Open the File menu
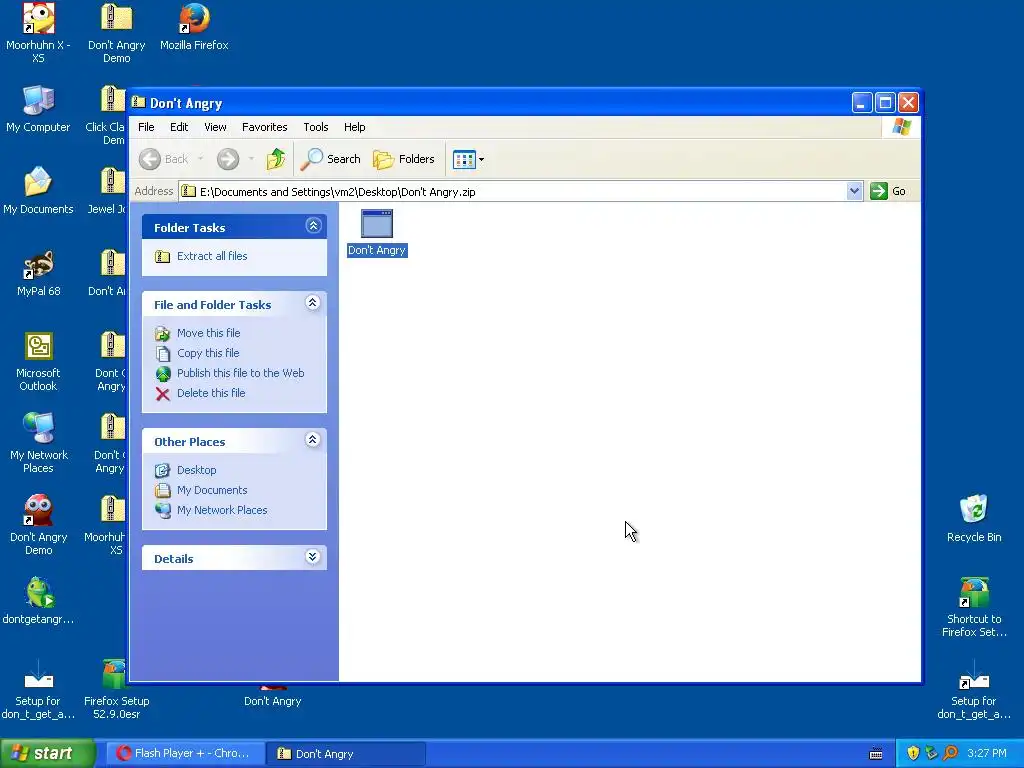 [x=146, y=127]
